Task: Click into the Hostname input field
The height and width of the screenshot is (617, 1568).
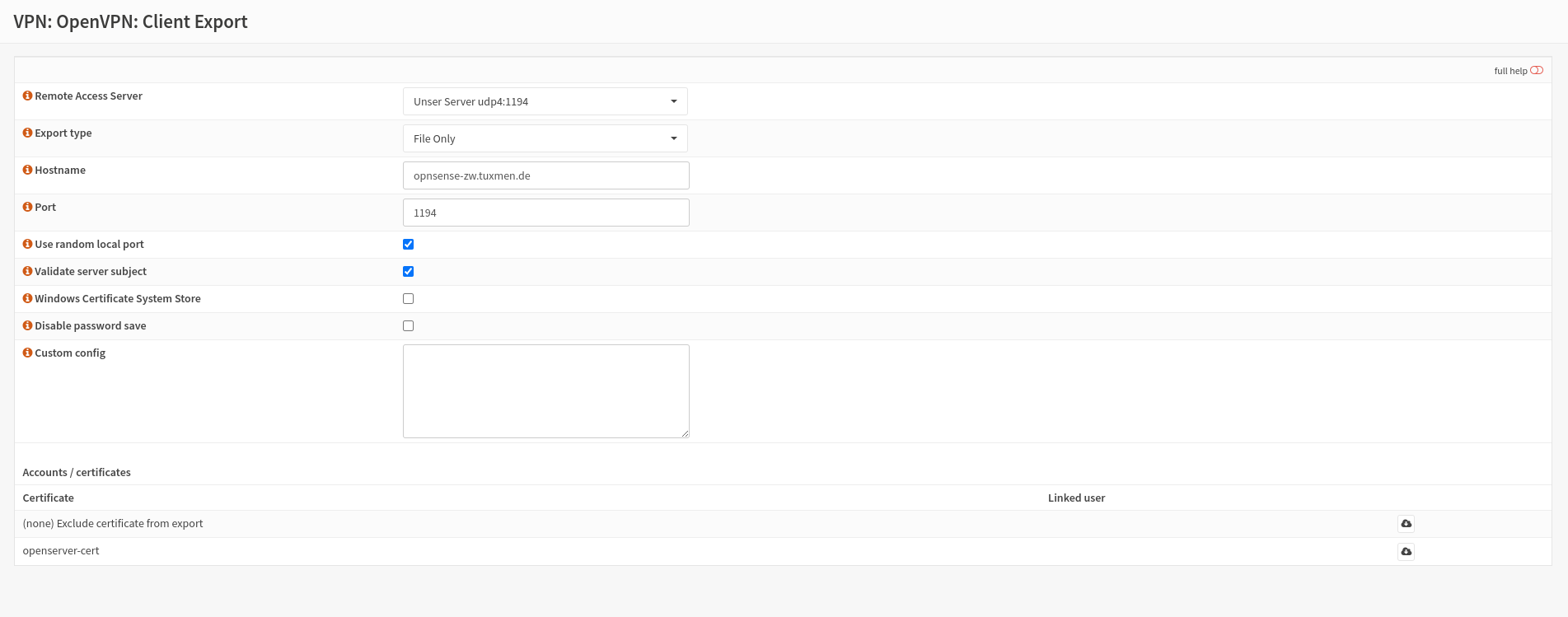Action: (x=545, y=175)
